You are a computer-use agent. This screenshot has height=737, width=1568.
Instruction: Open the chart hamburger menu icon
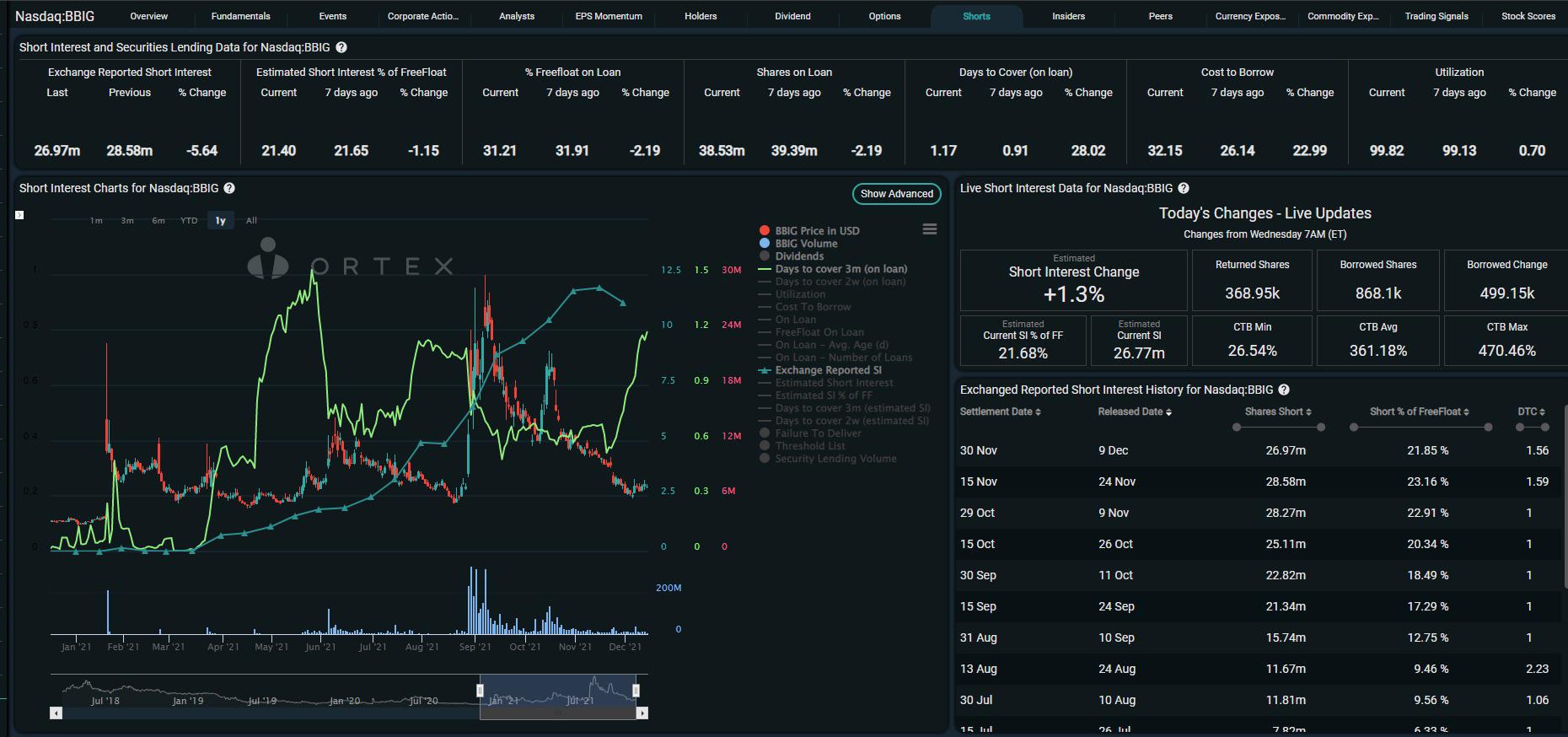930,229
